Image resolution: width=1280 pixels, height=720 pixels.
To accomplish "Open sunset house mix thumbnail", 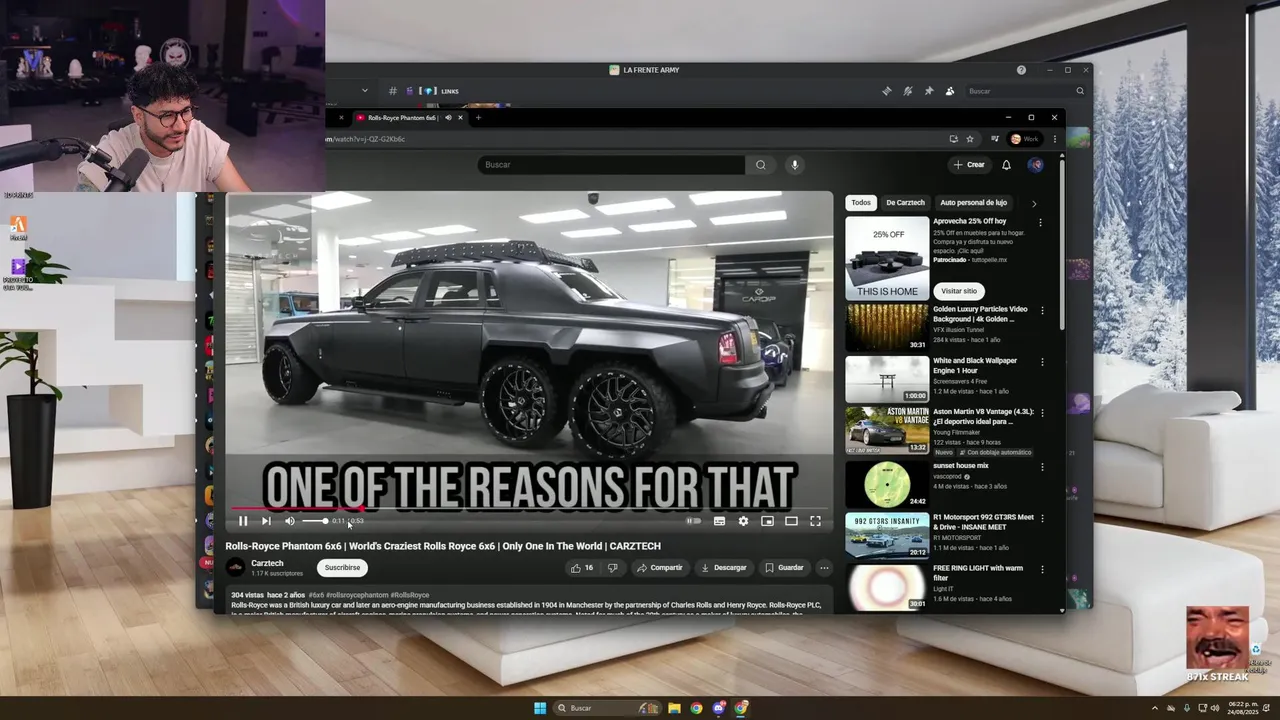I will point(887,484).
